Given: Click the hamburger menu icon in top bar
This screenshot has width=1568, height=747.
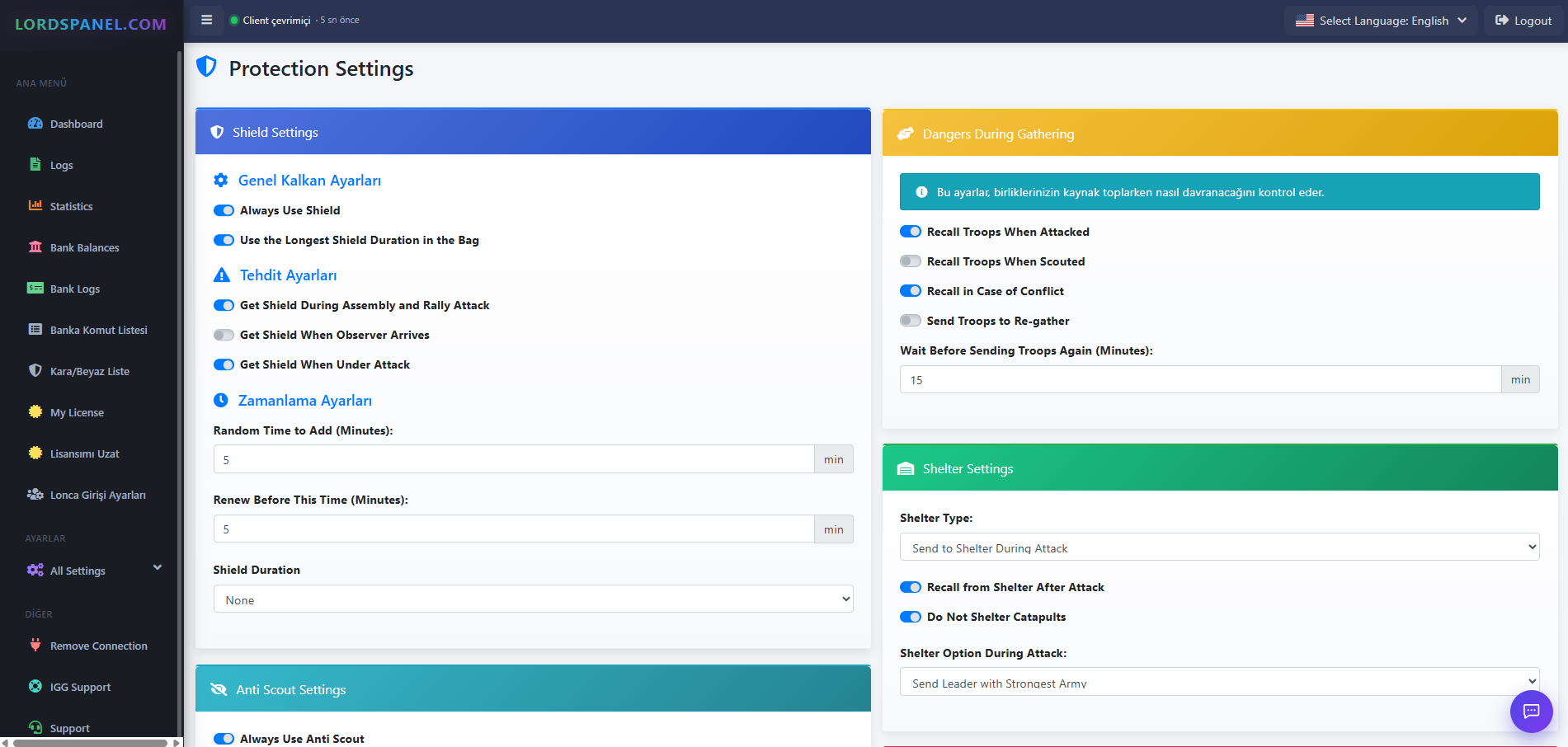Looking at the screenshot, I should (207, 20).
